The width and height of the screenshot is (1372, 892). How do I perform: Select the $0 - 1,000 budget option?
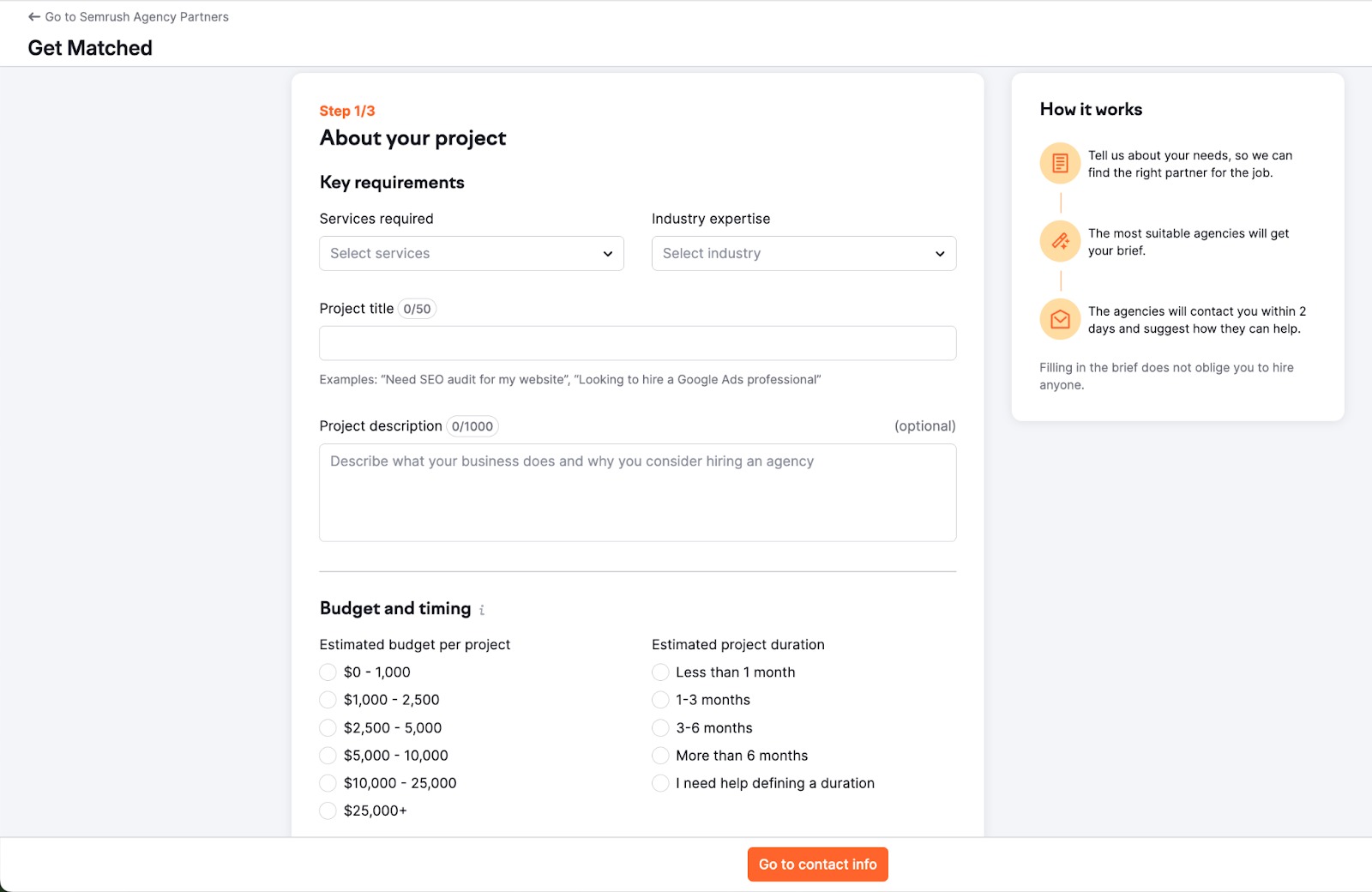pos(328,672)
